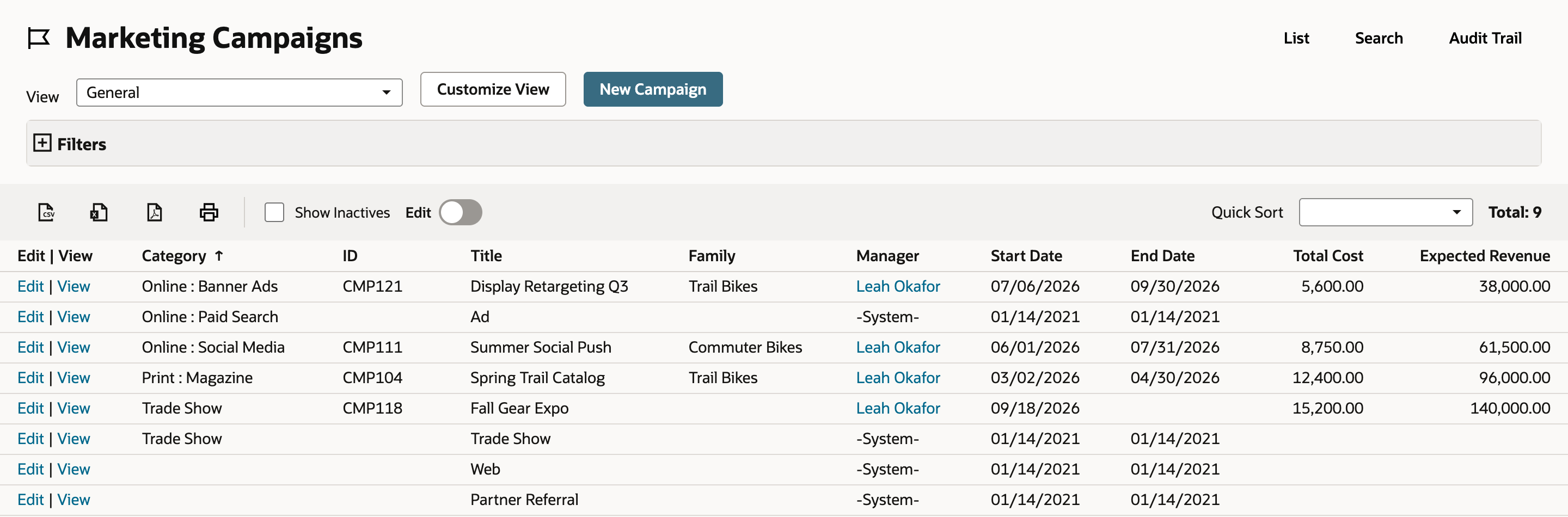The width and height of the screenshot is (1568, 517).
Task: Sort by the Expected Revenue column header
Action: pyautogui.click(x=1485, y=256)
